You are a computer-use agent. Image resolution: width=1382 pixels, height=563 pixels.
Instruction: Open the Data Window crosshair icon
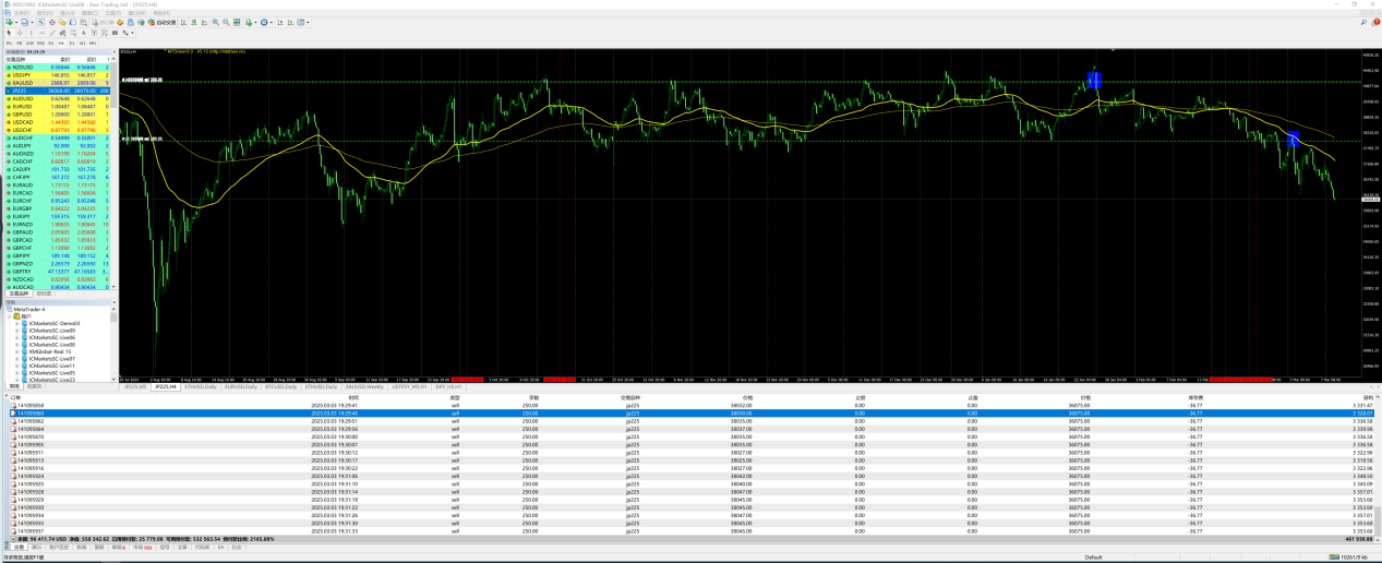(x=52, y=22)
